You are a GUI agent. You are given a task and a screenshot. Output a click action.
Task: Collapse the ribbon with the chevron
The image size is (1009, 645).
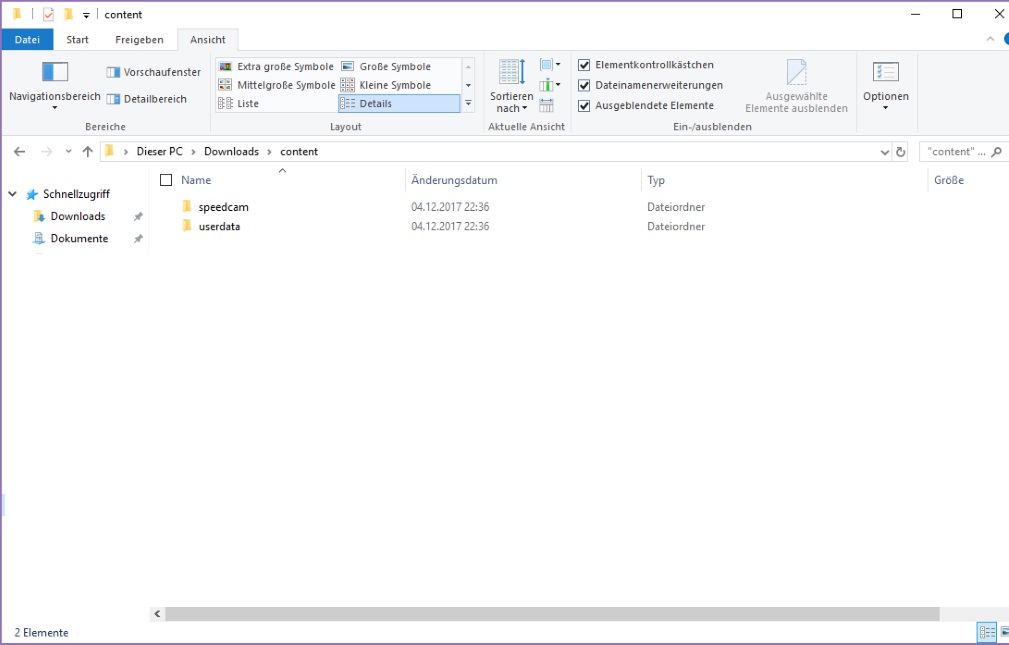click(x=990, y=39)
